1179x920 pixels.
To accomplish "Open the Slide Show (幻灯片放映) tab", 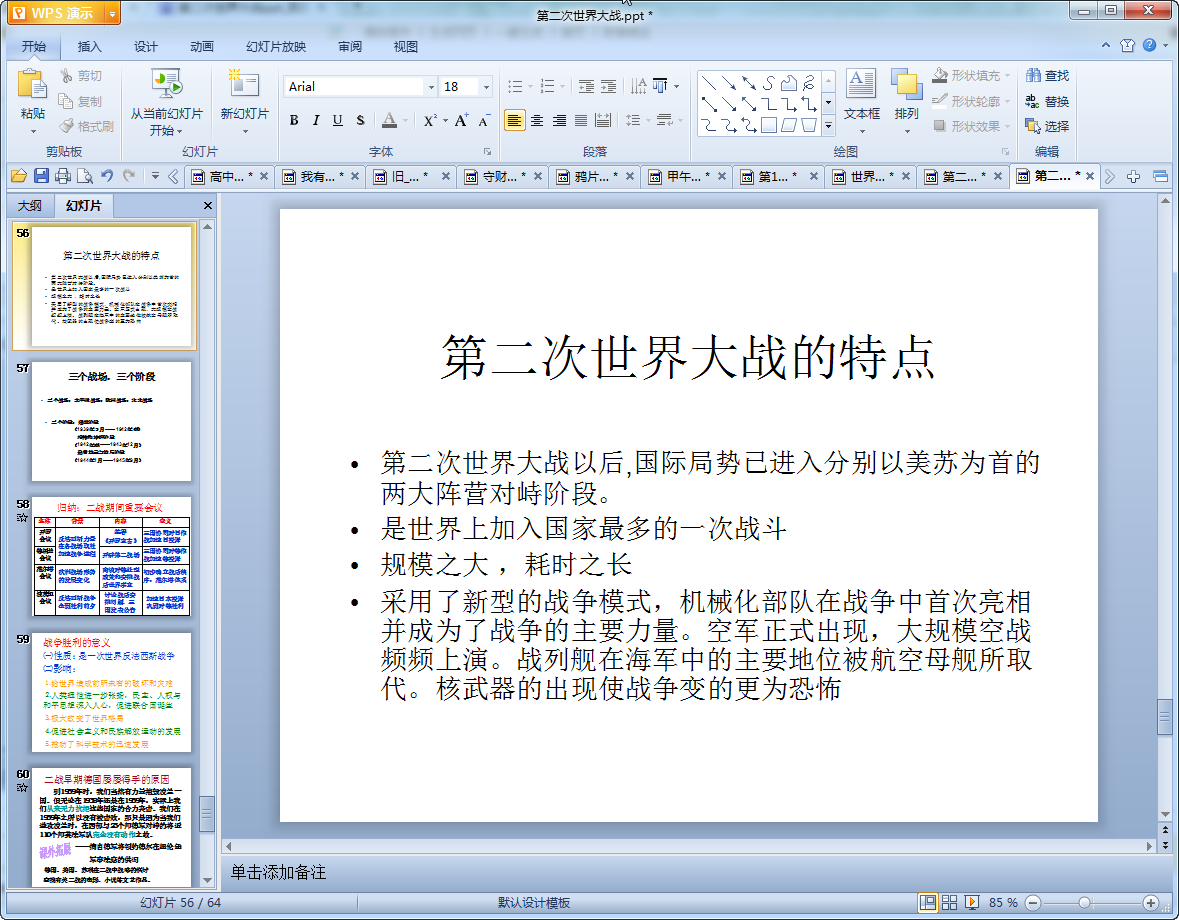I will point(276,47).
